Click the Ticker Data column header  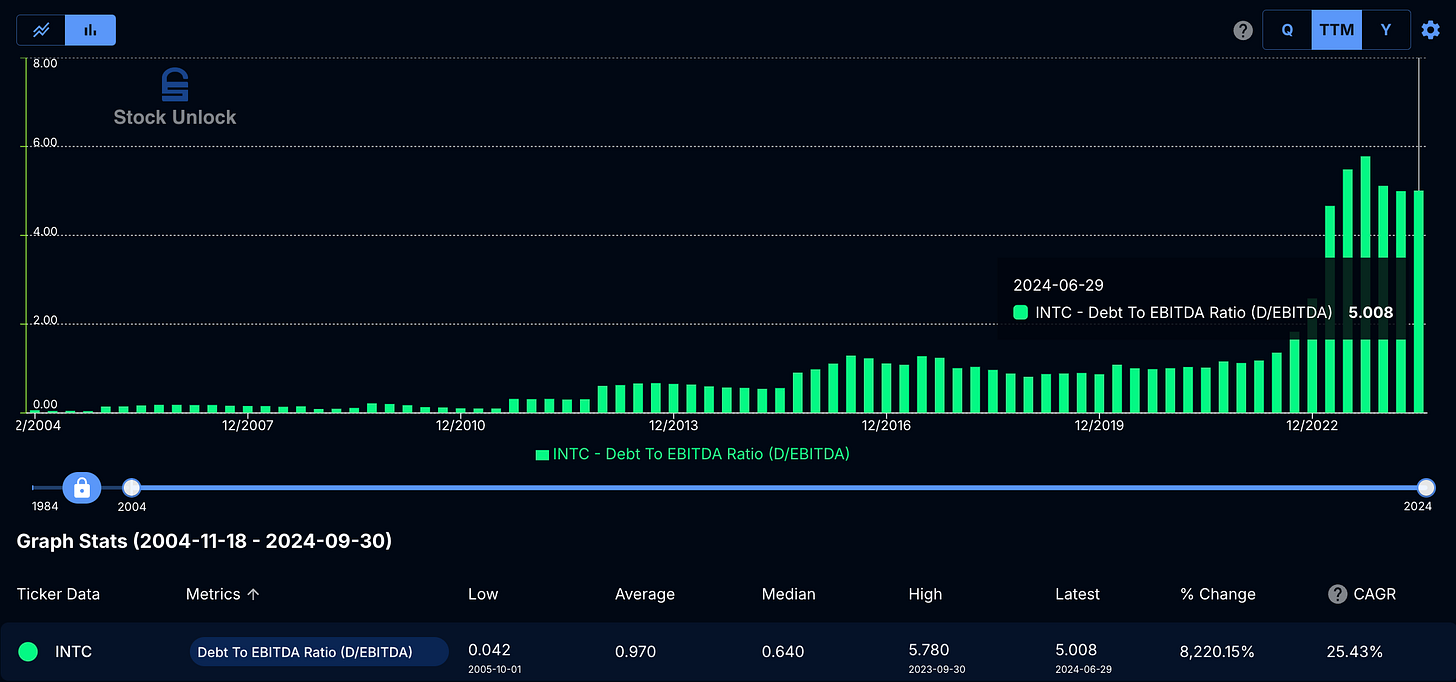pyautogui.click(x=58, y=594)
